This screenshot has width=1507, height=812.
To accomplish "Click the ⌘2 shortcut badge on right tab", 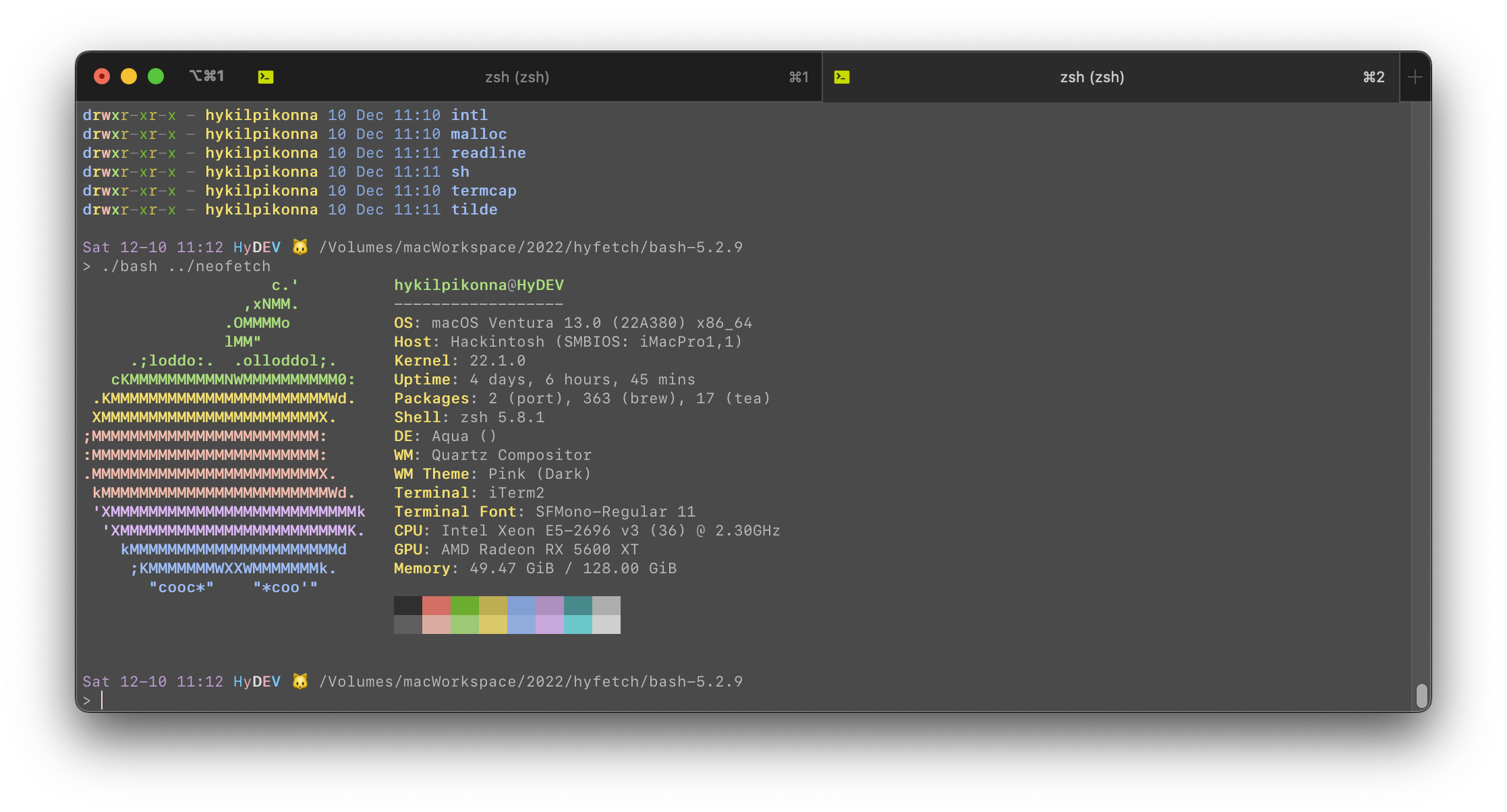I will coord(1373,77).
